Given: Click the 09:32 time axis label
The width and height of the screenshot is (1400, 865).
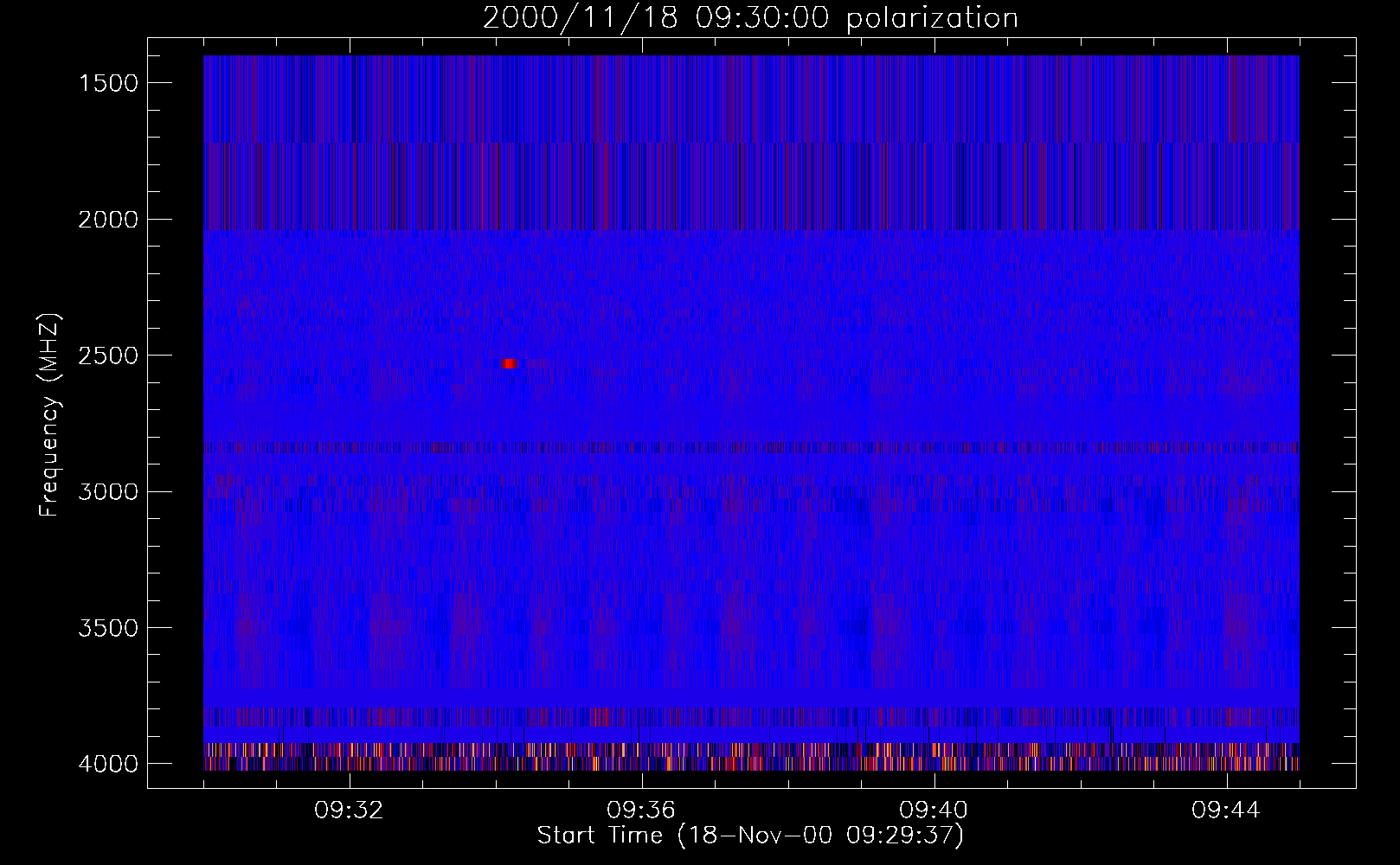Looking at the screenshot, I should [349, 811].
